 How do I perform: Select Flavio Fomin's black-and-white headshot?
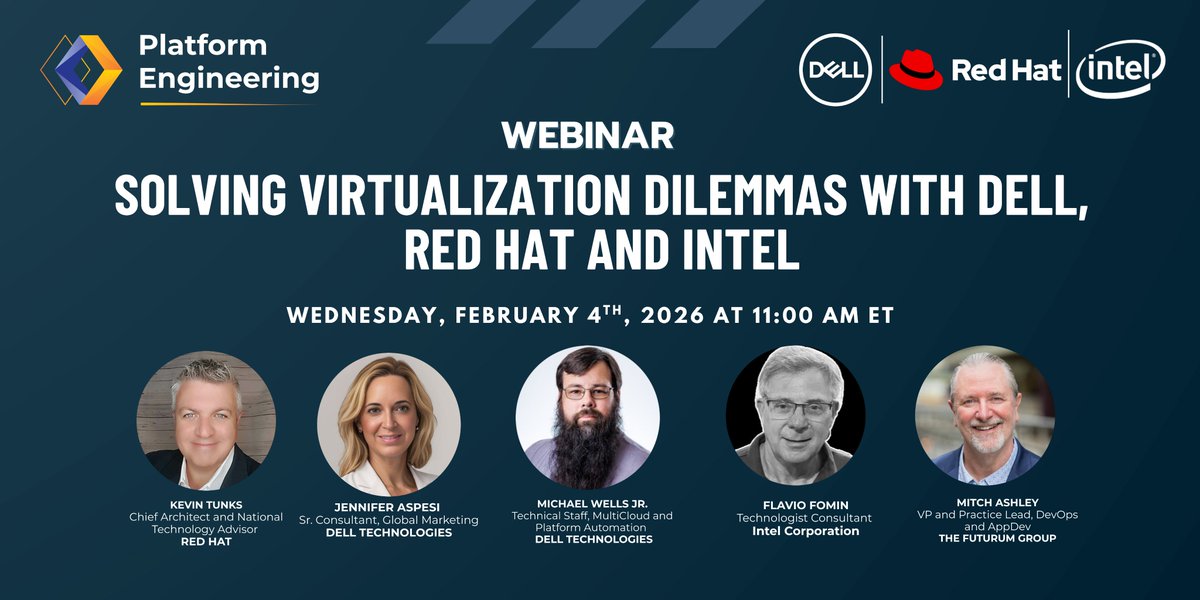point(796,416)
